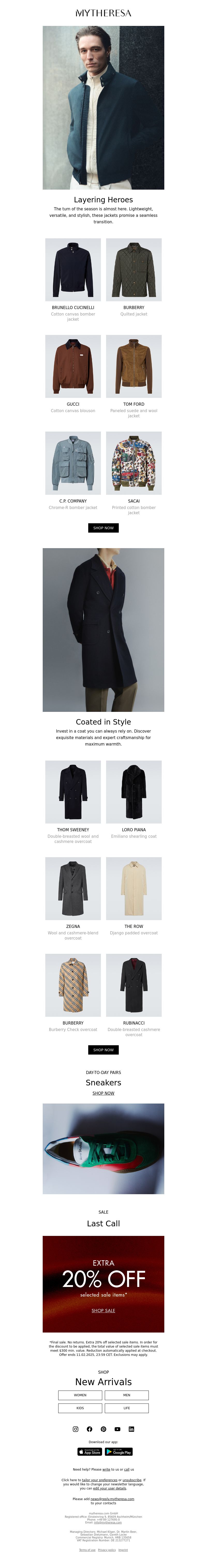Open the YouTube icon link

point(117,1429)
